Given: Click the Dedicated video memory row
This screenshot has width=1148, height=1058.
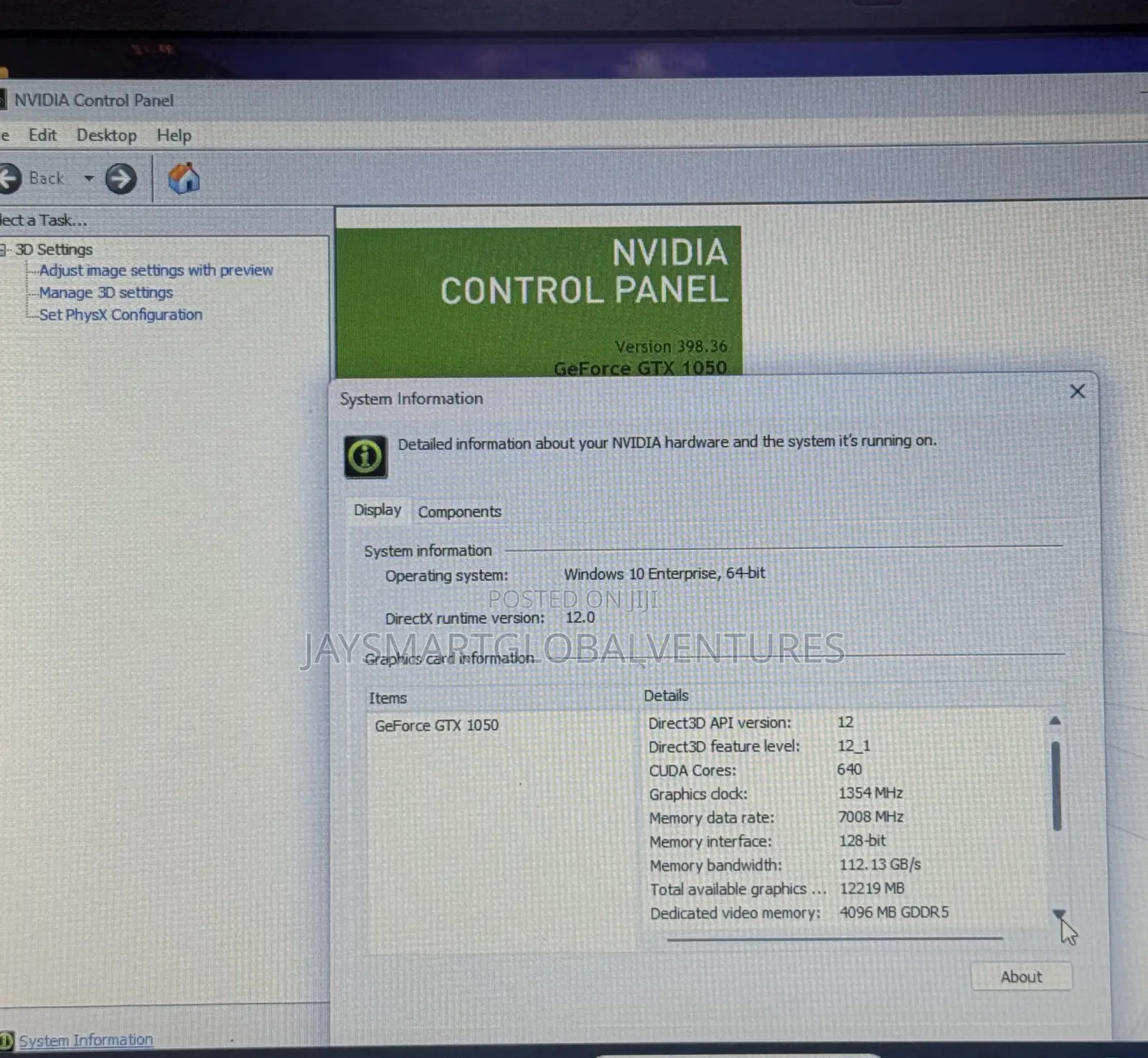Looking at the screenshot, I should [x=799, y=912].
